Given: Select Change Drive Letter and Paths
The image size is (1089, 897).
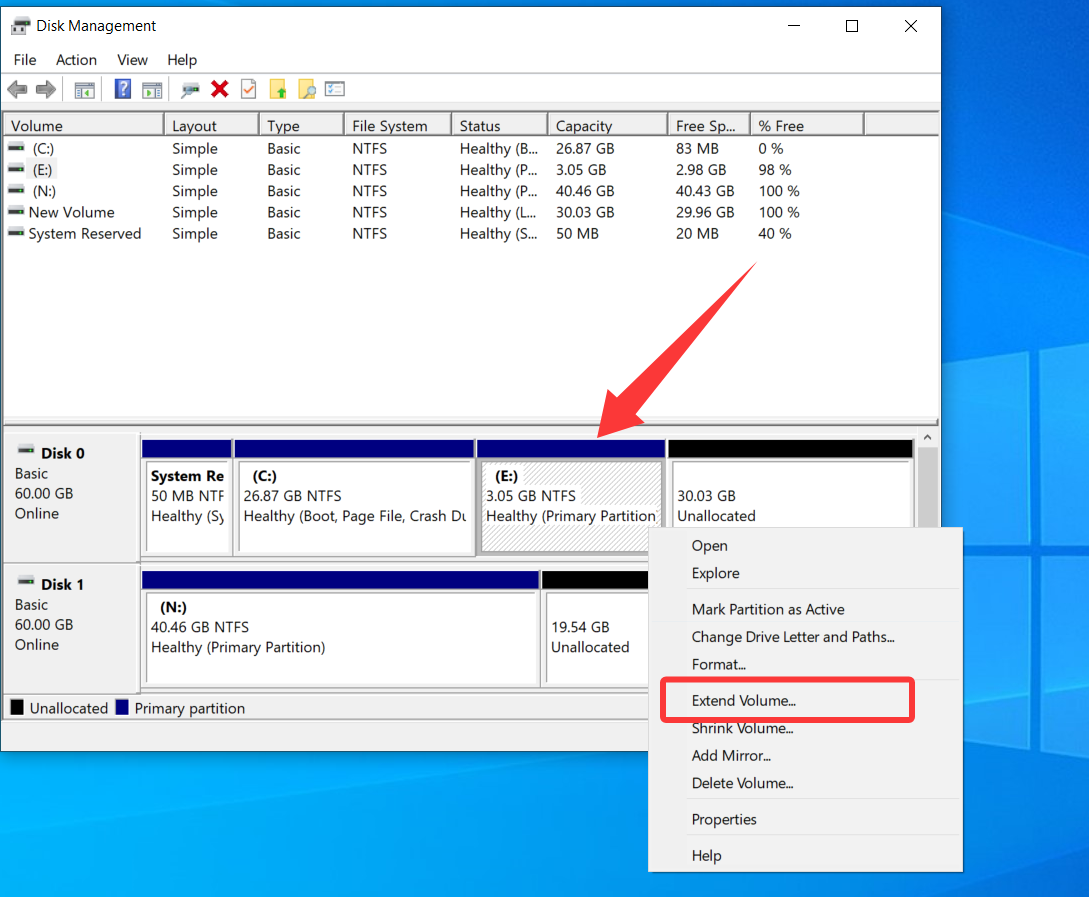Looking at the screenshot, I should [x=806, y=637].
